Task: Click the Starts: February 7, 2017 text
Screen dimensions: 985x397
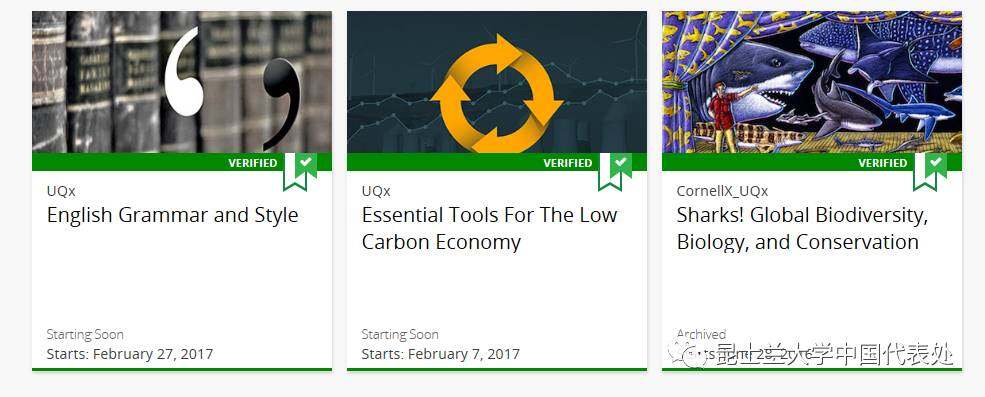Action: (x=440, y=354)
